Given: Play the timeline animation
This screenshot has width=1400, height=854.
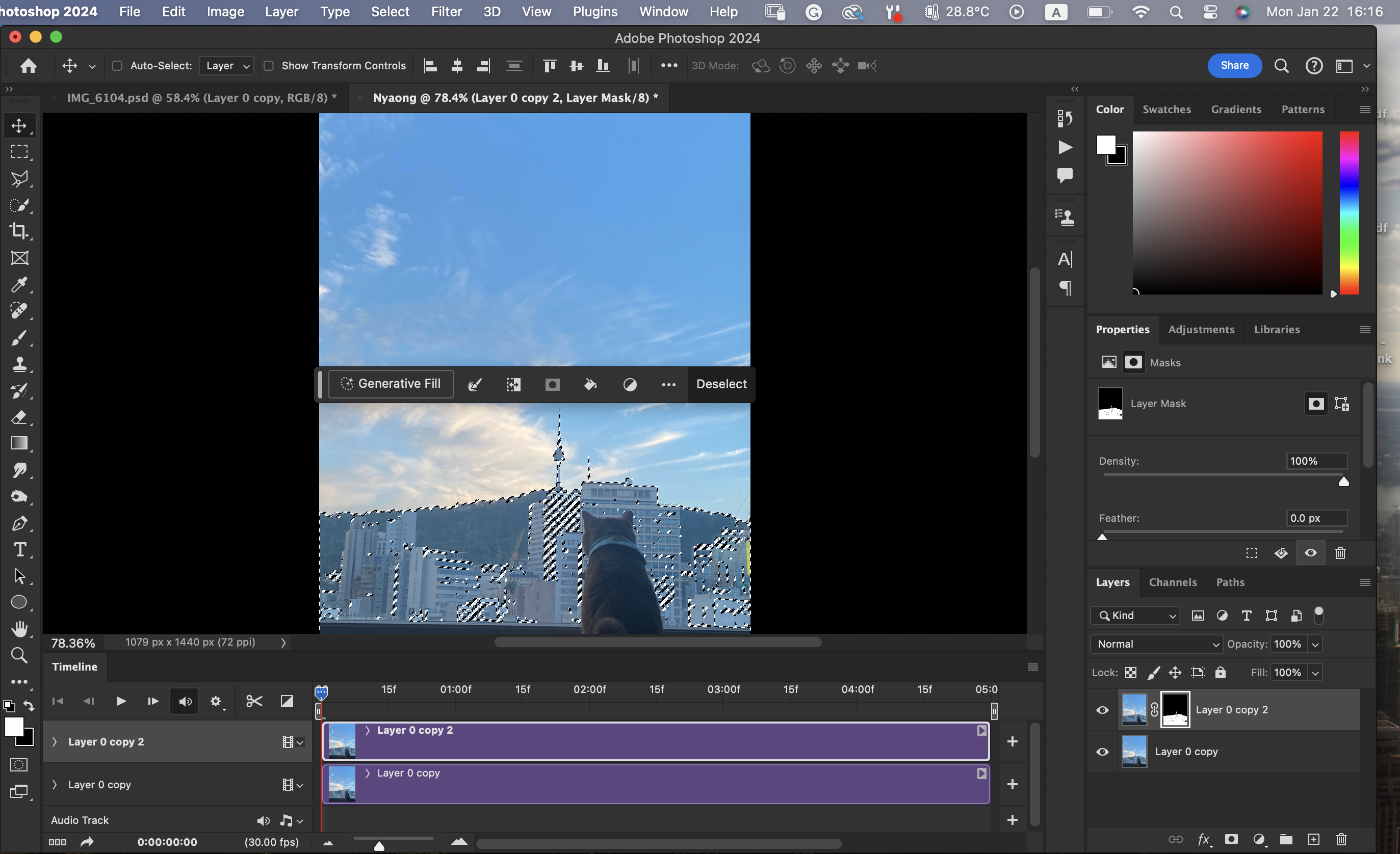Looking at the screenshot, I should click(120, 701).
